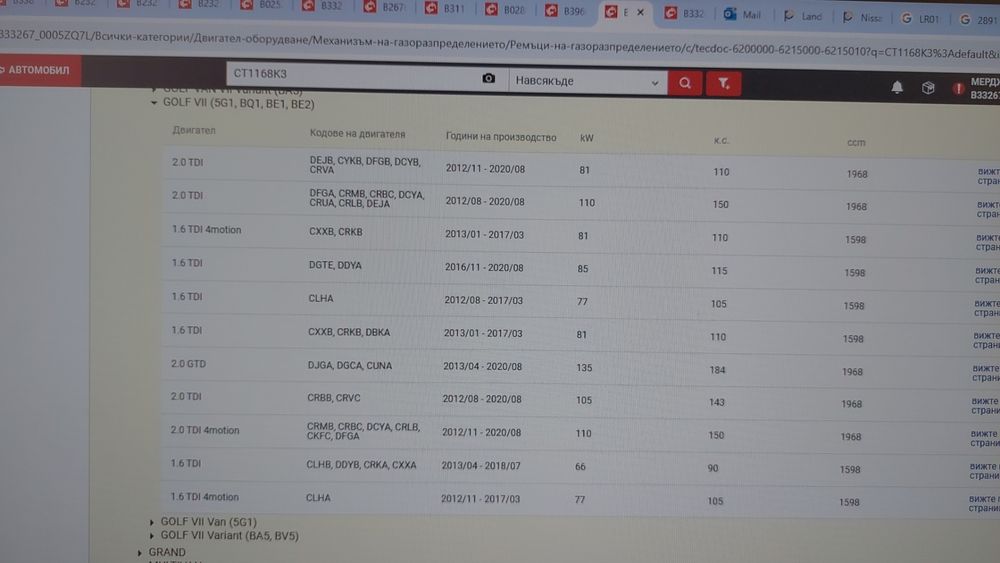Click the Години на производство column header
The width and height of the screenshot is (1000, 563).
pos(501,137)
